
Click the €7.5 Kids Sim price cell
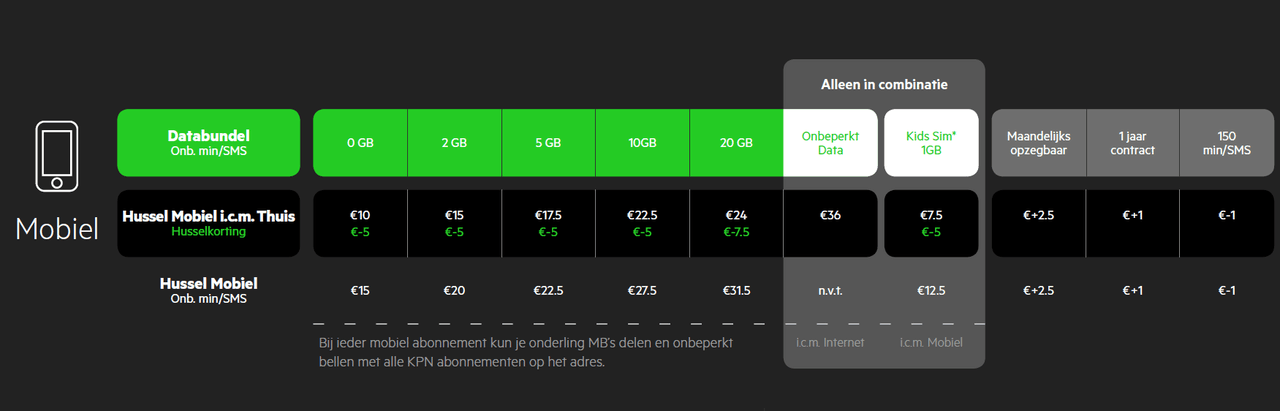(x=931, y=223)
